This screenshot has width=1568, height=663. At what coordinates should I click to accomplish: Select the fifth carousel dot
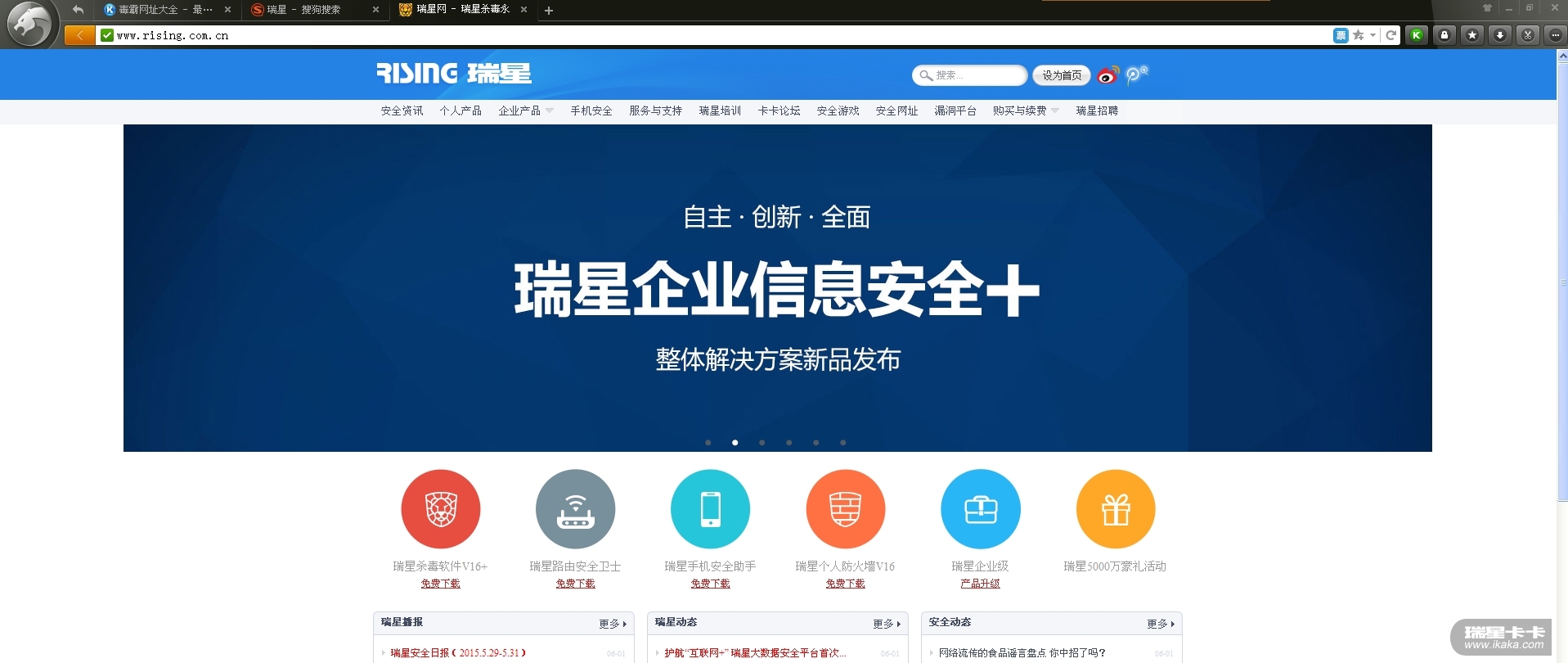point(816,443)
